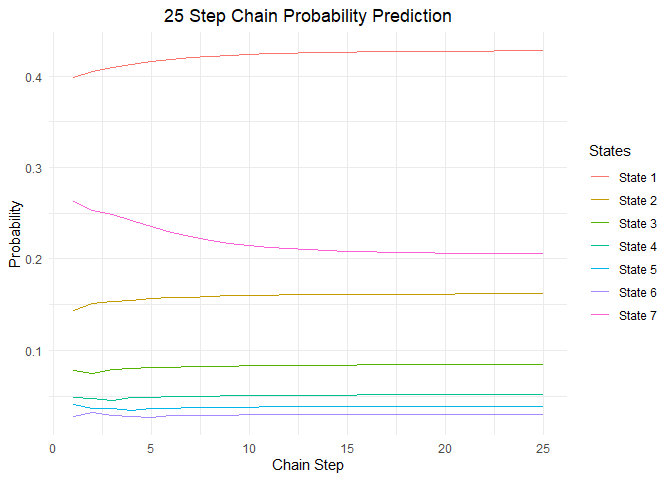672x480 pixels.
Task: Click the State 2 legend color line
Action: (600, 200)
